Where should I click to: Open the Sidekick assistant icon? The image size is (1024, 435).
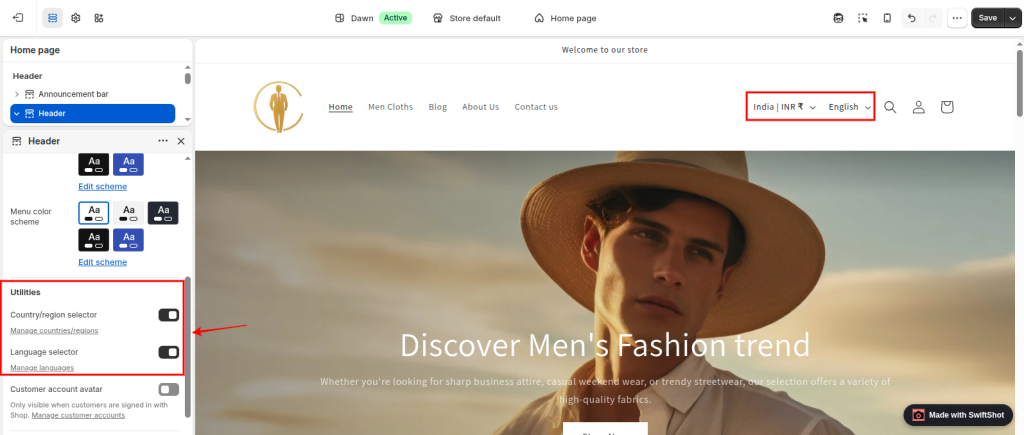tap(839, 18)
